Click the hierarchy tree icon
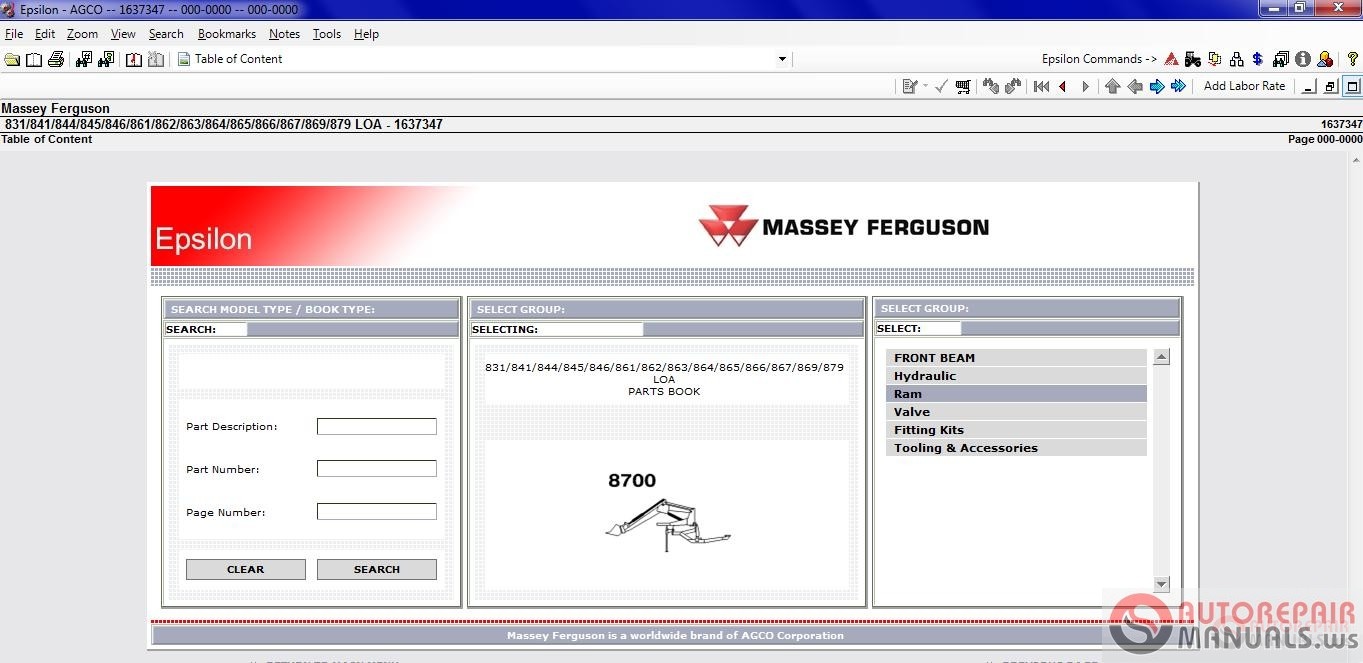The width and height of the screenshot is (1363, 663). pos(1237,59)
